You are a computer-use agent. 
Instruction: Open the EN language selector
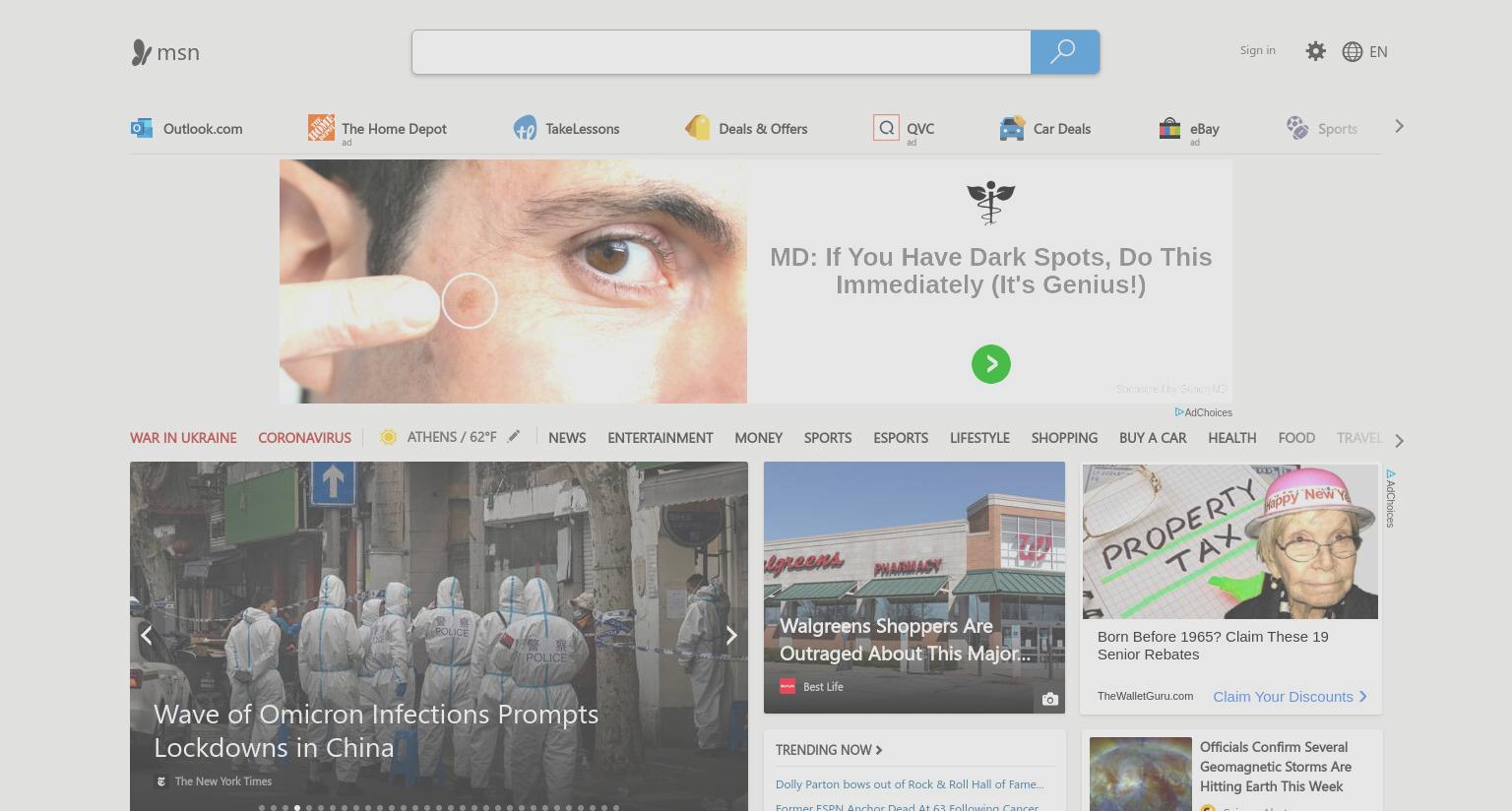click(1378, 51)
